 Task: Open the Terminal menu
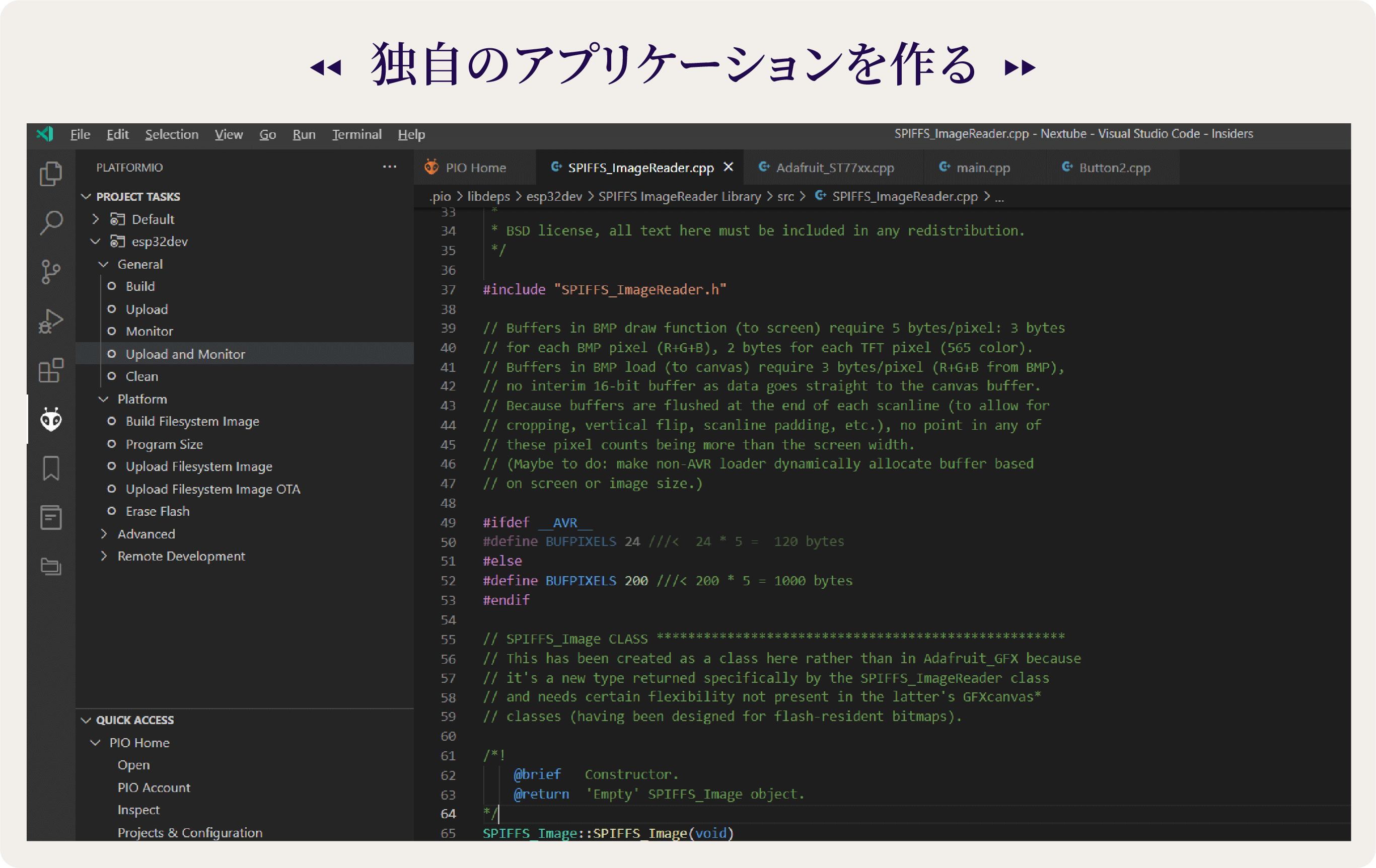pyautogui.click(x=356, y=134)
